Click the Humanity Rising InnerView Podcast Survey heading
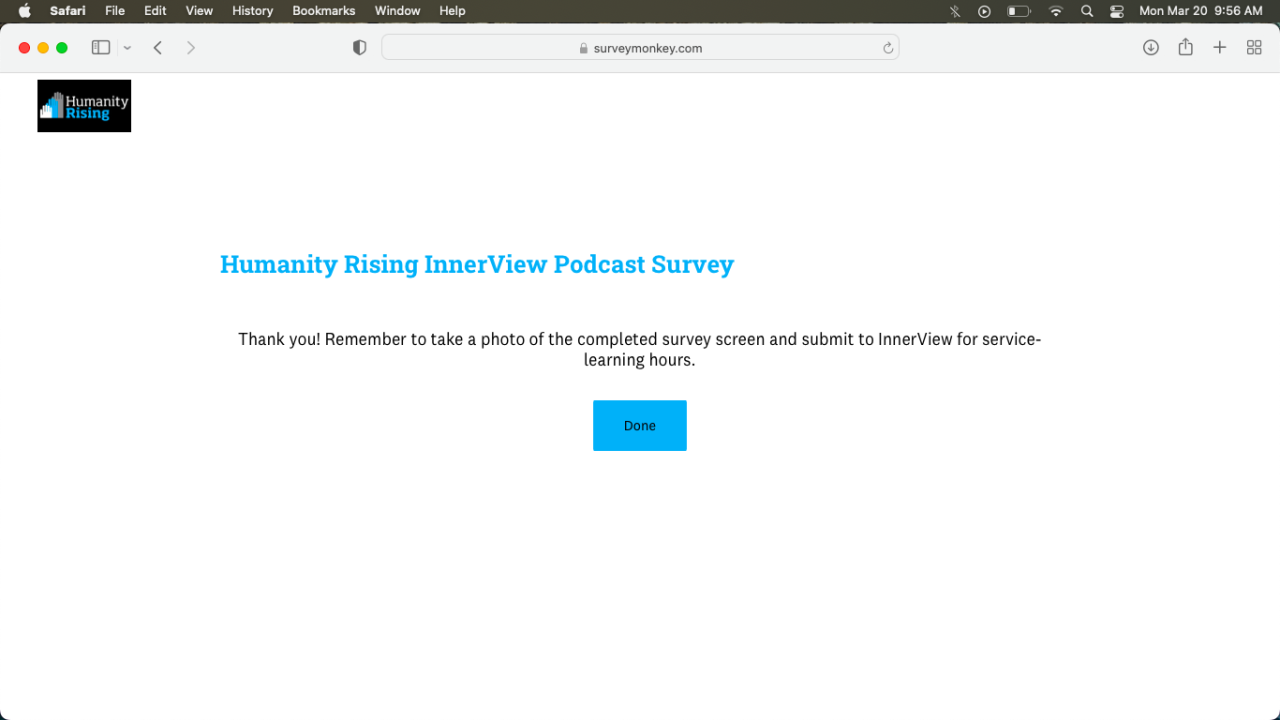Screen dimensions: 1280x720 point(477,264)
